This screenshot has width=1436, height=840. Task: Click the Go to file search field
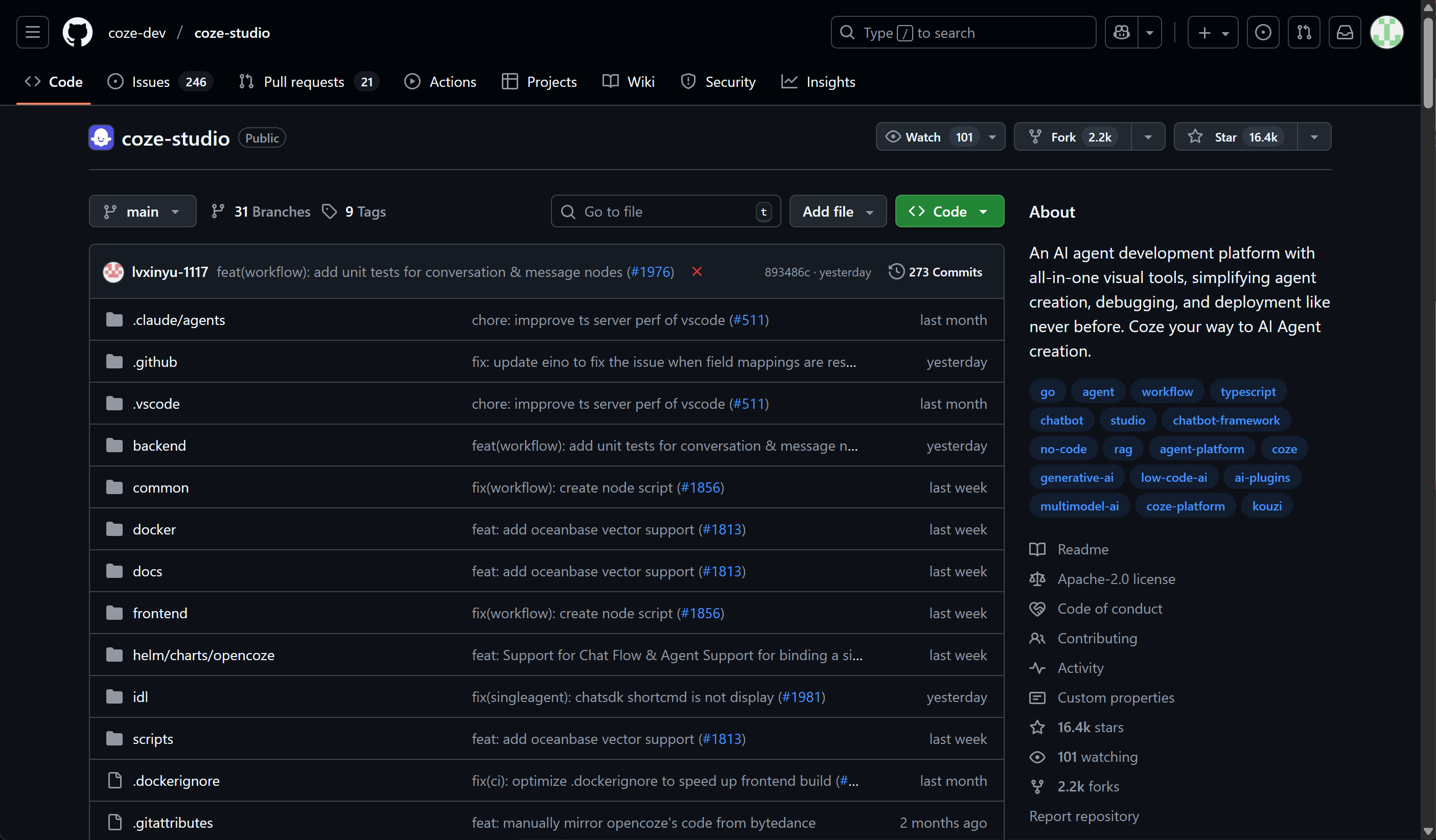(665, 212)
